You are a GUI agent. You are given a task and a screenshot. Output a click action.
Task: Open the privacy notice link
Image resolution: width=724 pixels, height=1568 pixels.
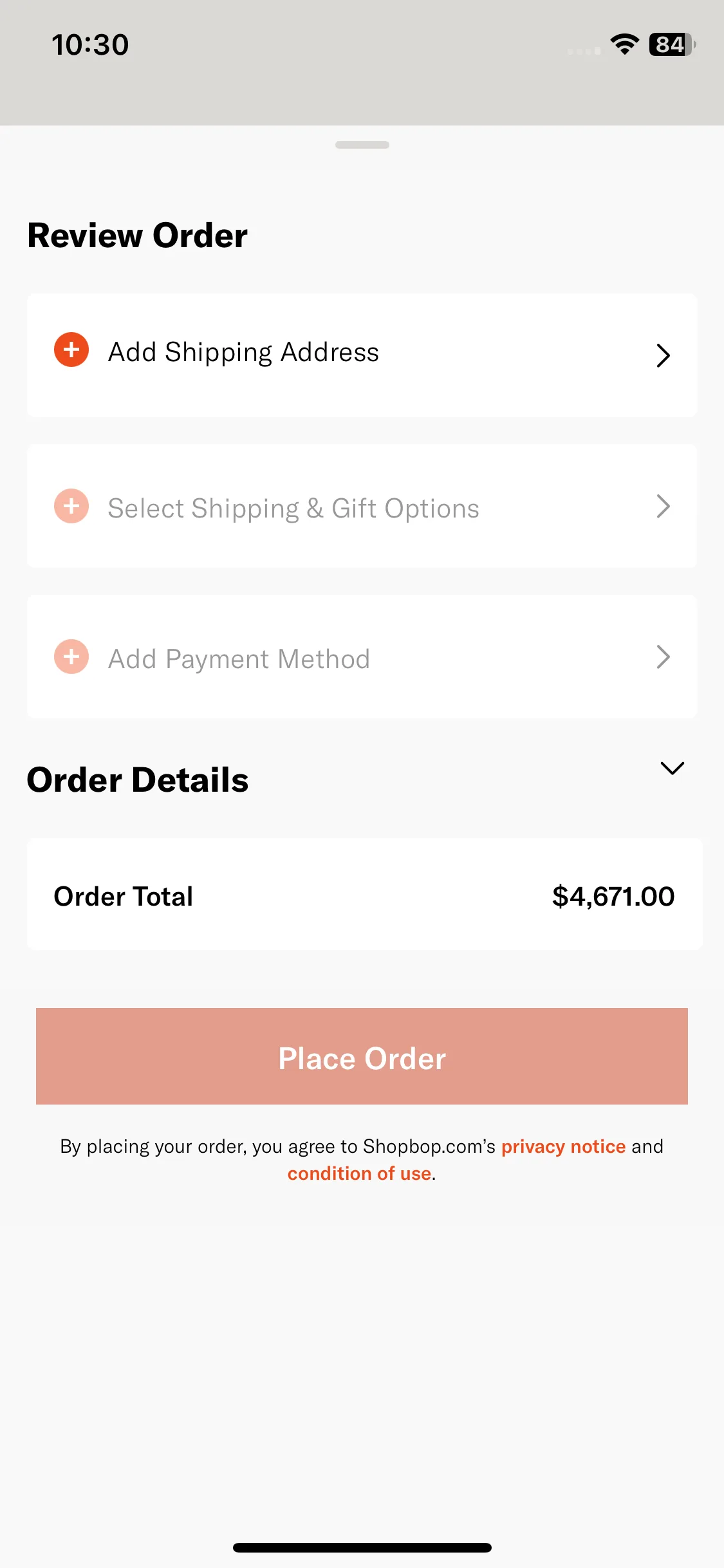(563, 1146)
